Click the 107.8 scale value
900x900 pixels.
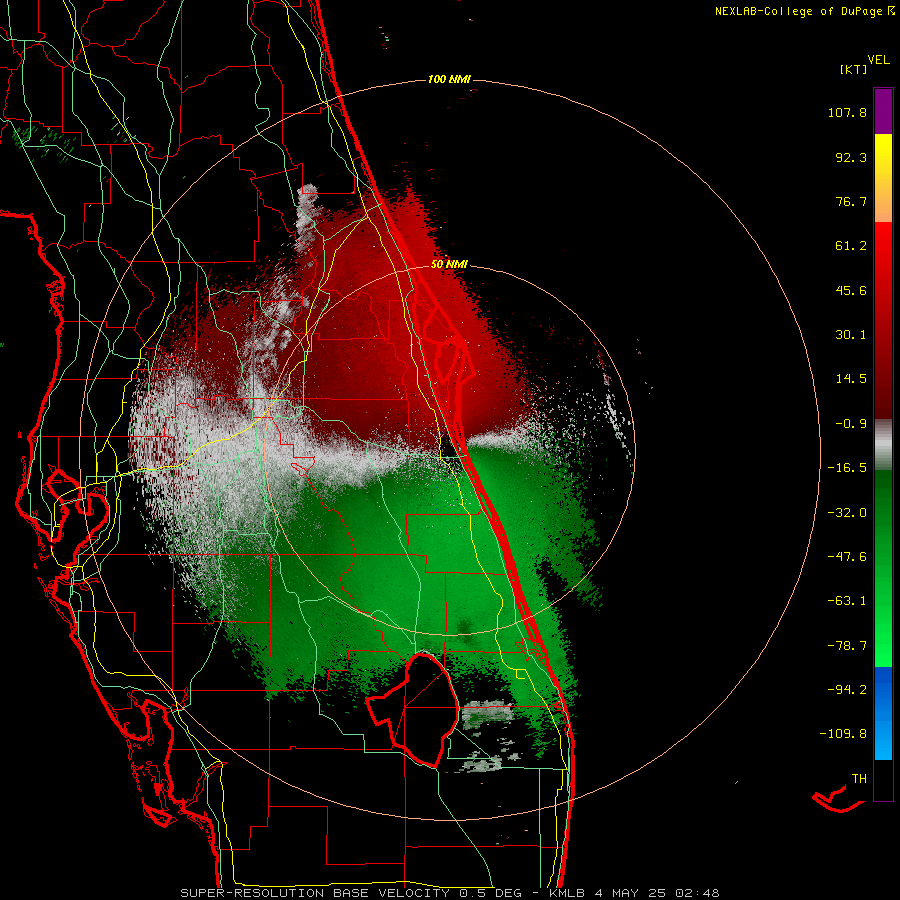[x=847, y=112]
